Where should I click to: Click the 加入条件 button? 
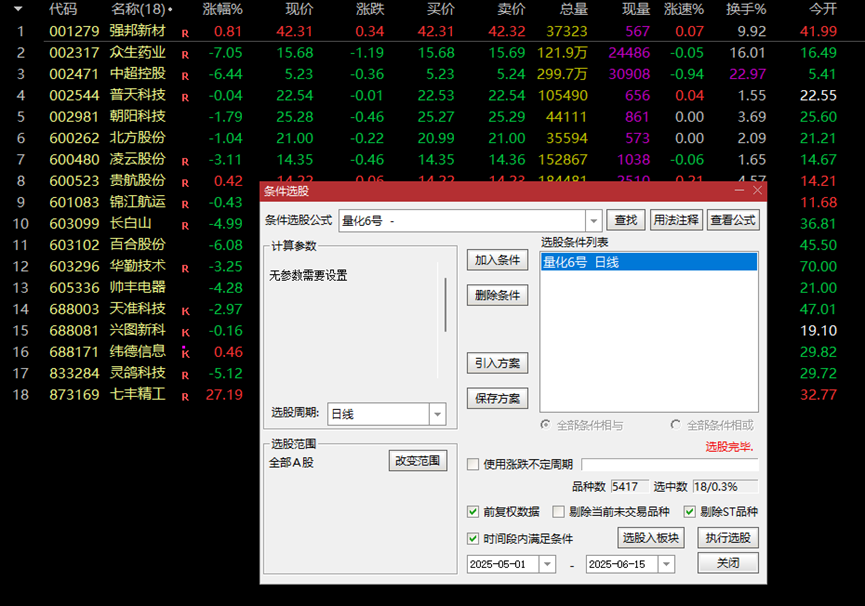[497, 260]
